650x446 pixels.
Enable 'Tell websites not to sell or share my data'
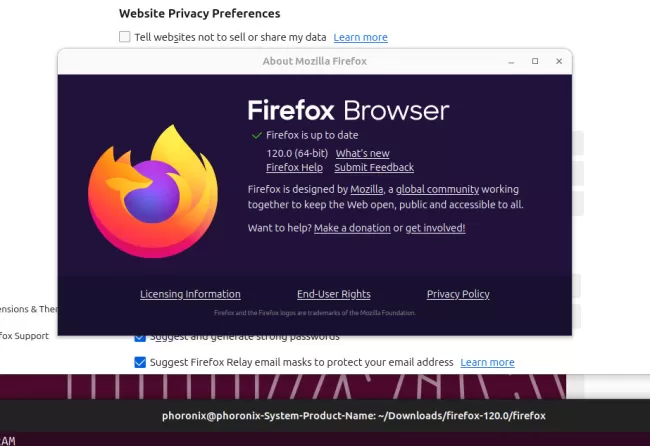click(x=125, y=37)
